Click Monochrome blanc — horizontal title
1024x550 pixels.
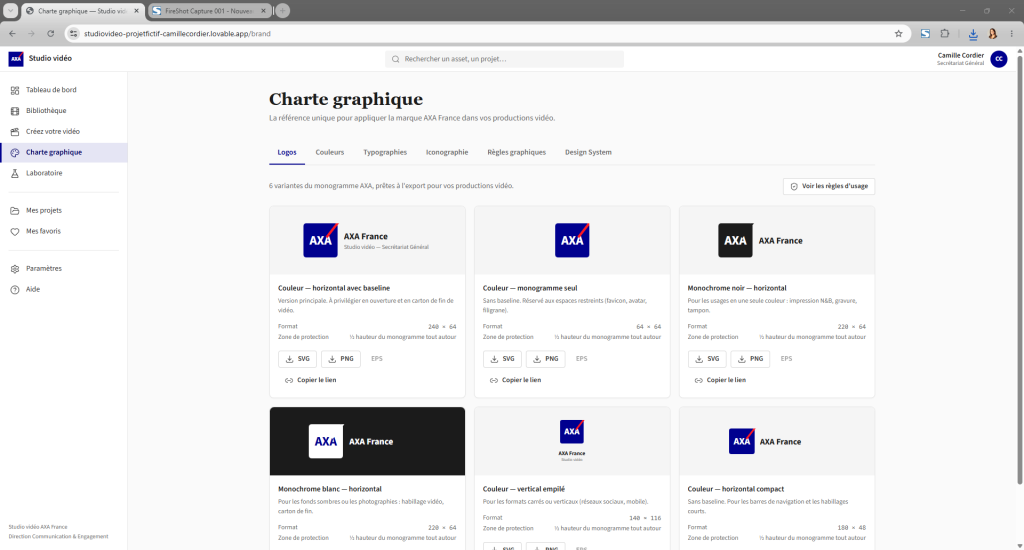pyautogui.click(x=330, y=489)
